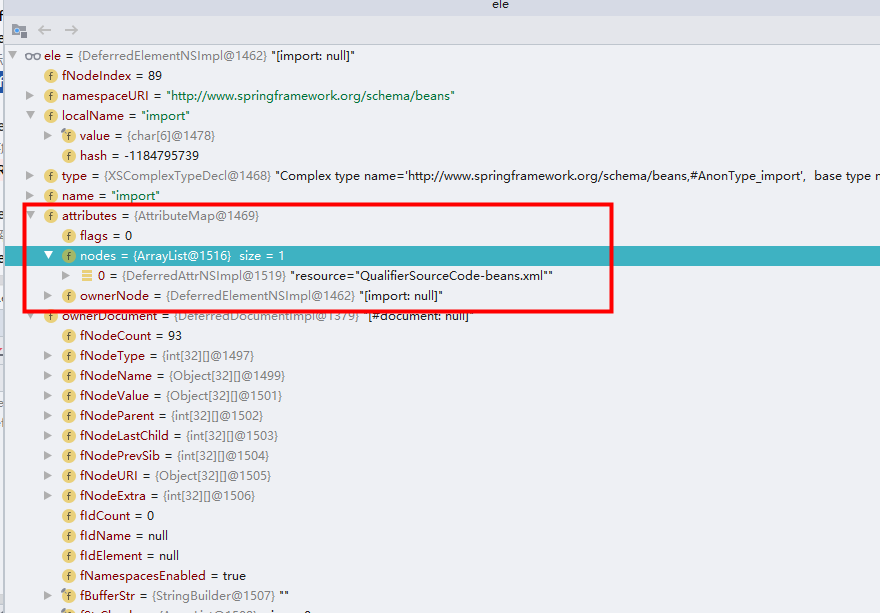880x613 pixels.
Task: Select the flags = 0 row
Action: [105, 236]
